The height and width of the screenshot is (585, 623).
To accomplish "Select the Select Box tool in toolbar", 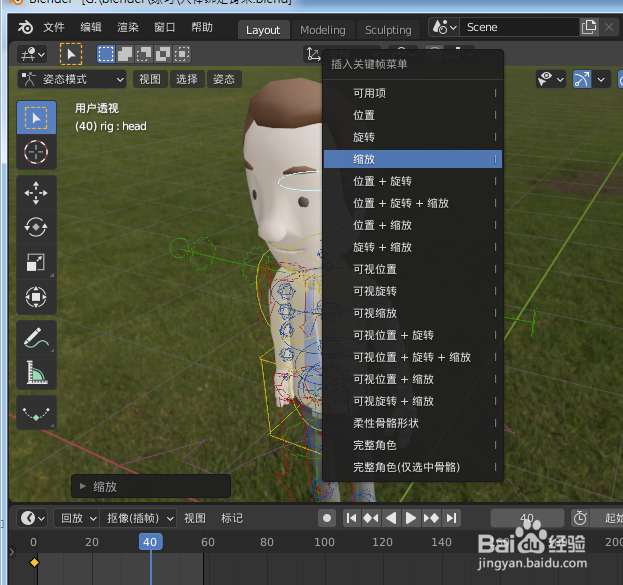I will (36, 118).
